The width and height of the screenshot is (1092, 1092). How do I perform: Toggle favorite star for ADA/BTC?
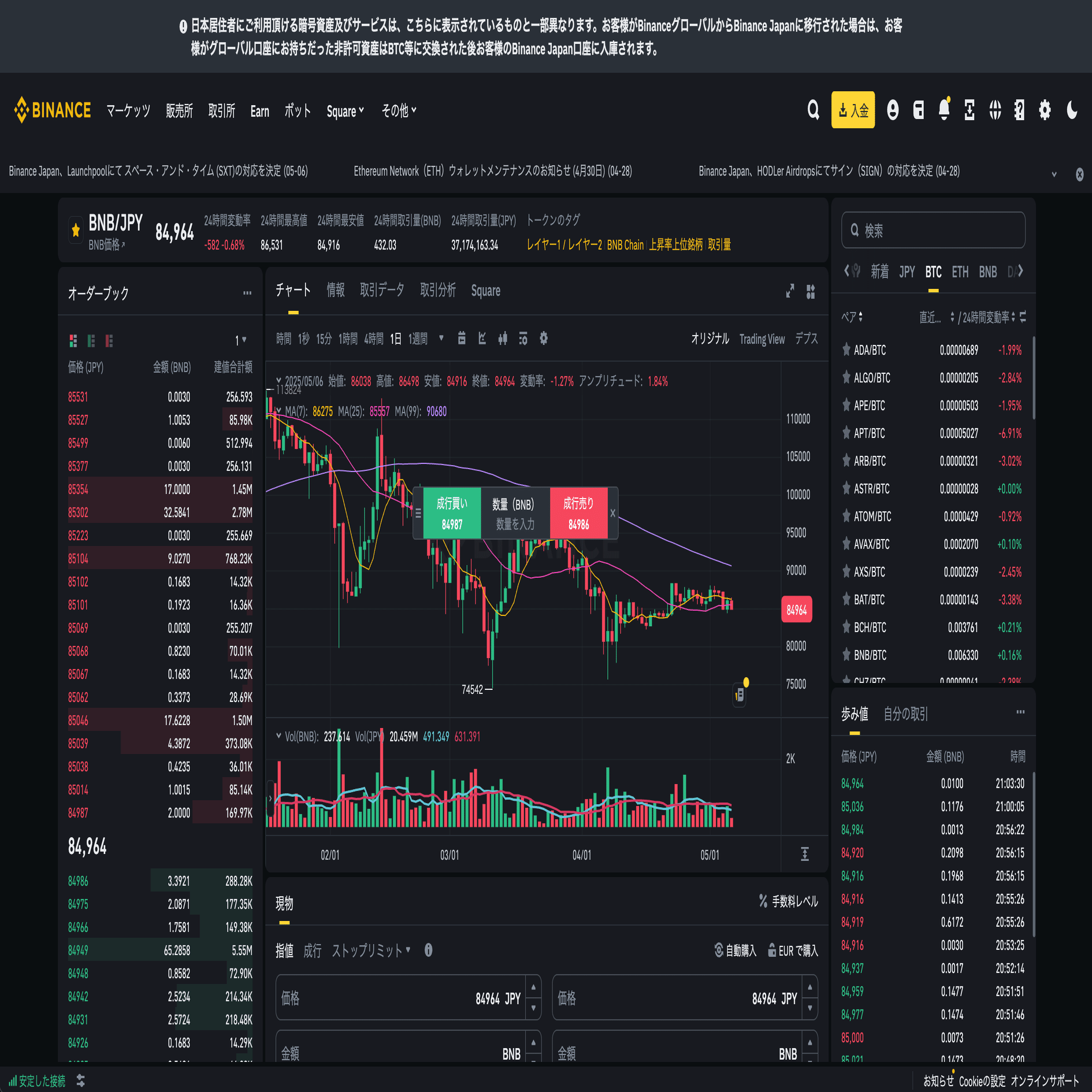(x=846, y=350)
